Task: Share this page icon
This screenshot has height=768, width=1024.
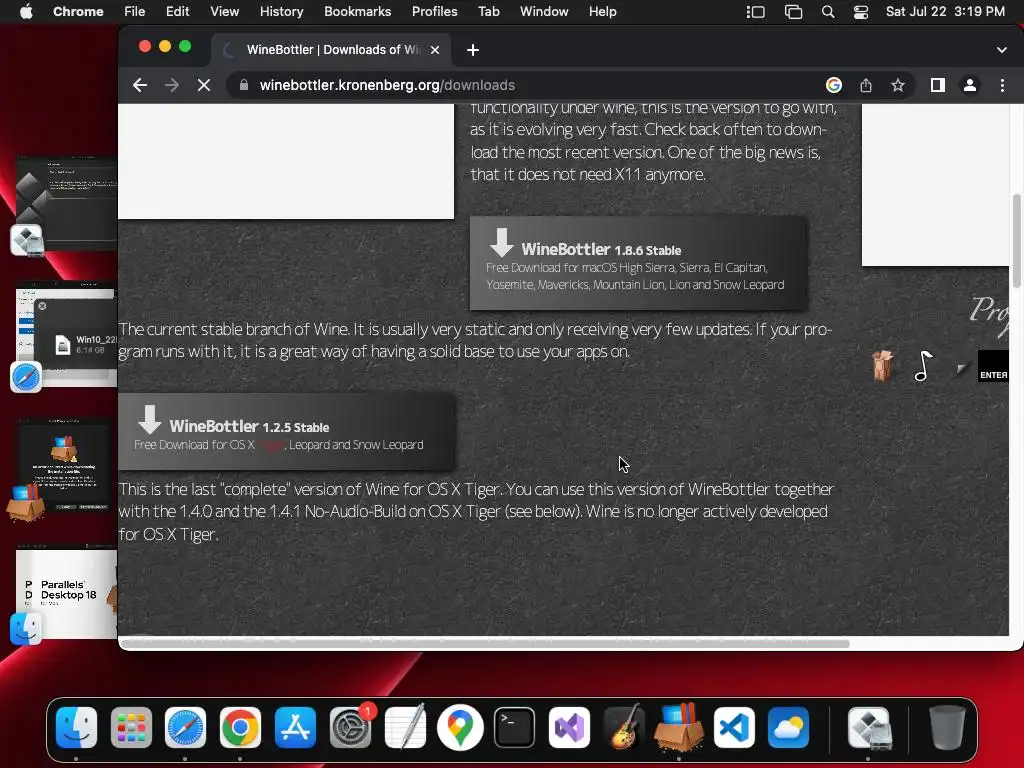Action: (x=866, y=86)
